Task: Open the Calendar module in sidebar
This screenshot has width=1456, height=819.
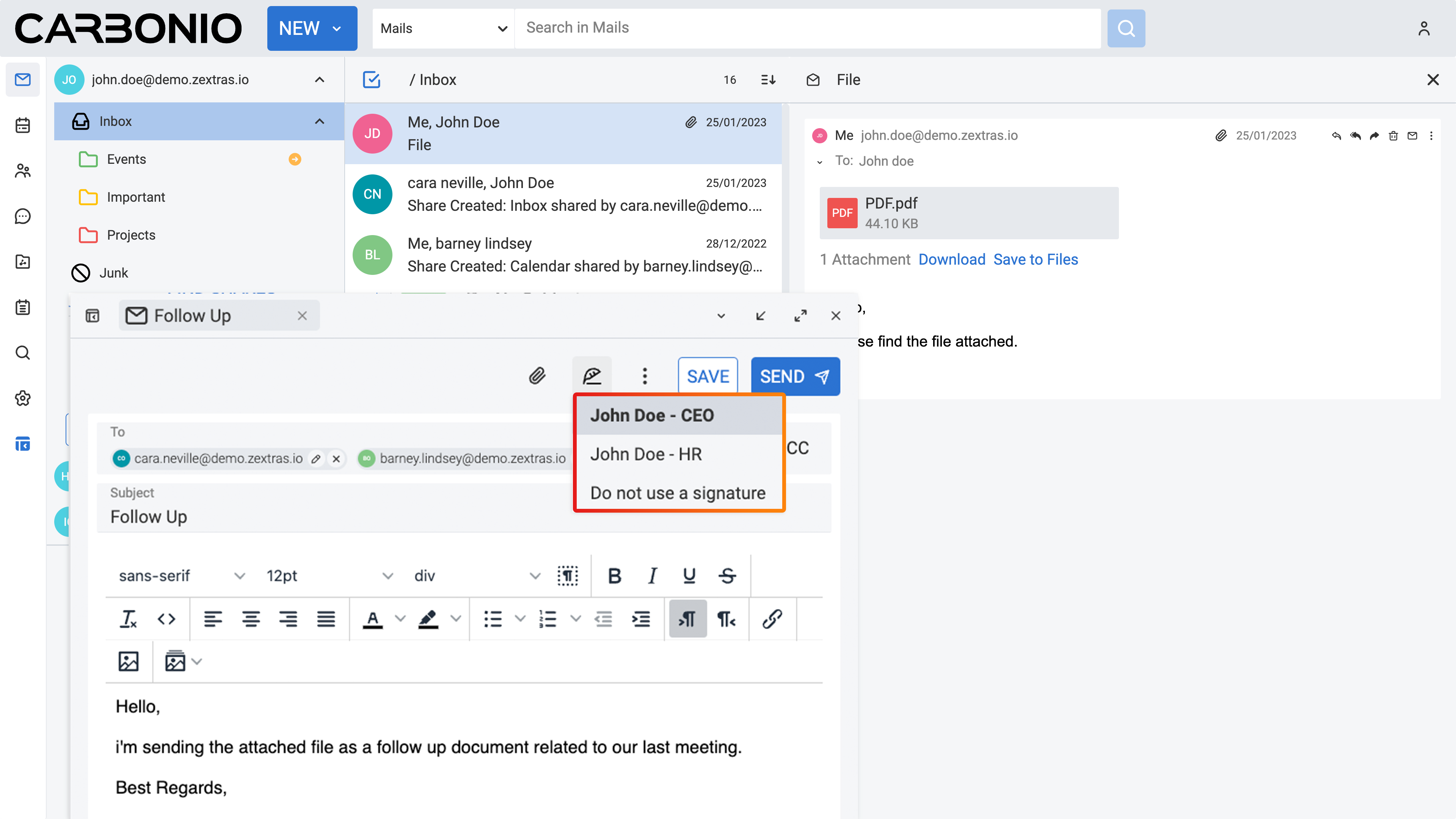Action: (x=23, y=125)
